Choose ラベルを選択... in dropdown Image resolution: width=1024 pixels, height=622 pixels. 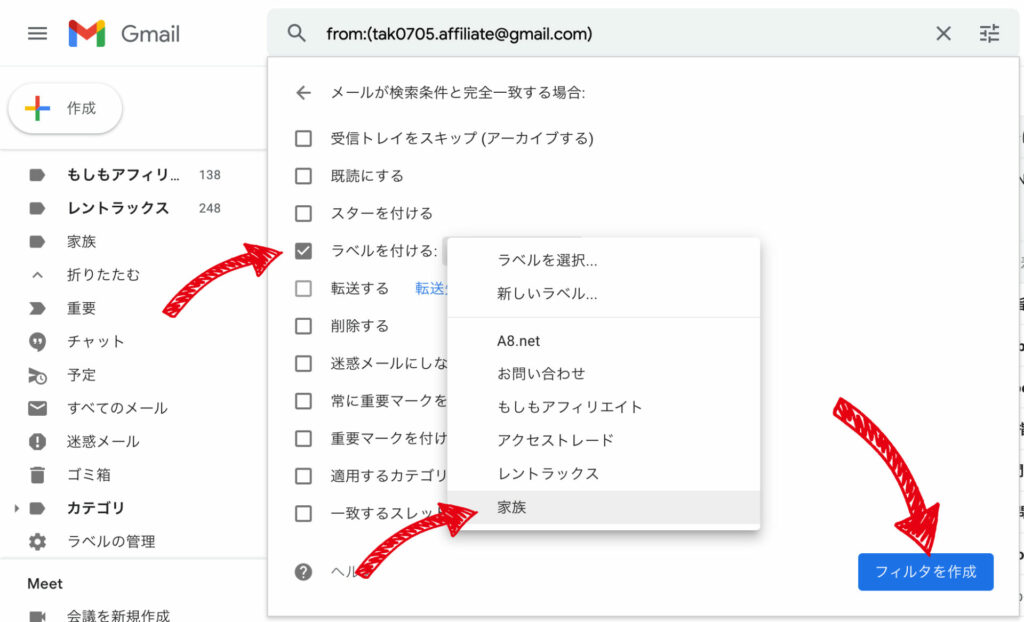coord(603,260)
